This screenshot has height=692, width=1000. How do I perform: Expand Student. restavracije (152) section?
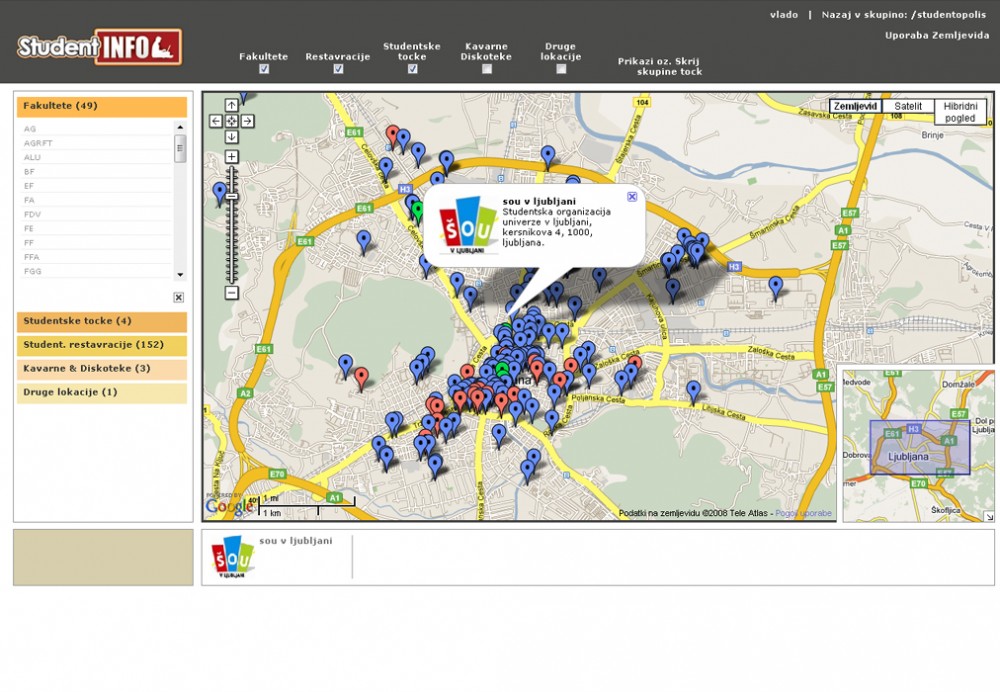[101, 346]
